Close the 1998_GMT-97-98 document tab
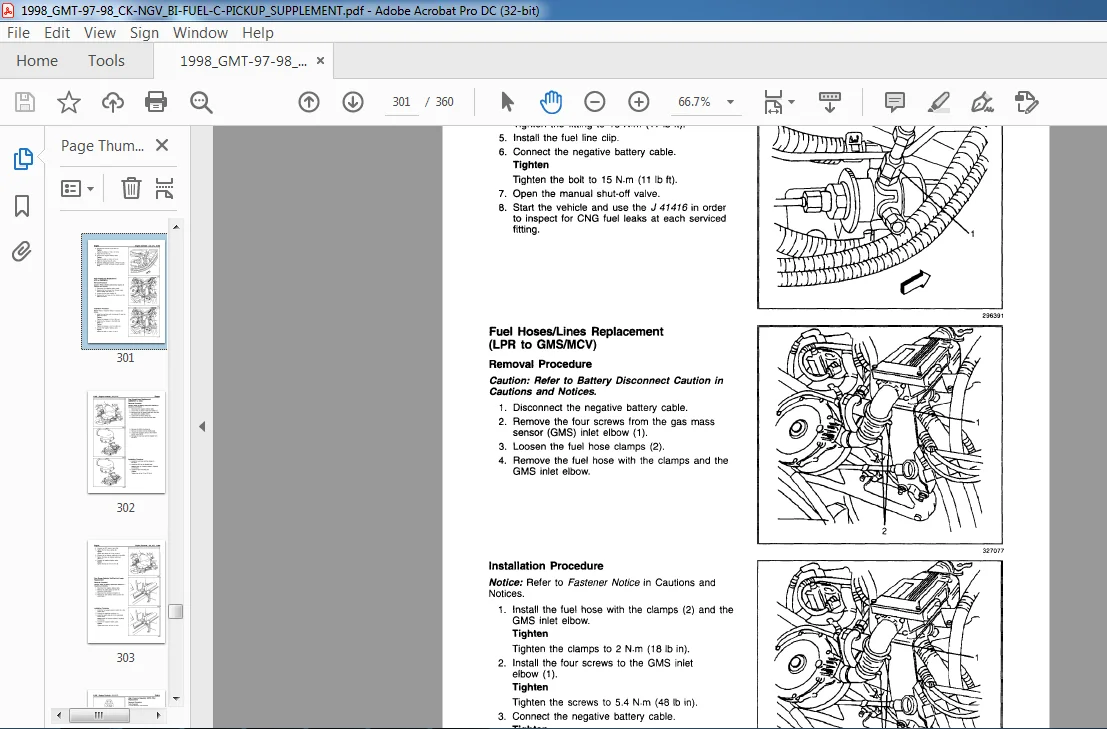This screenshot has height=729, width=1107. (x=321, y=61)
